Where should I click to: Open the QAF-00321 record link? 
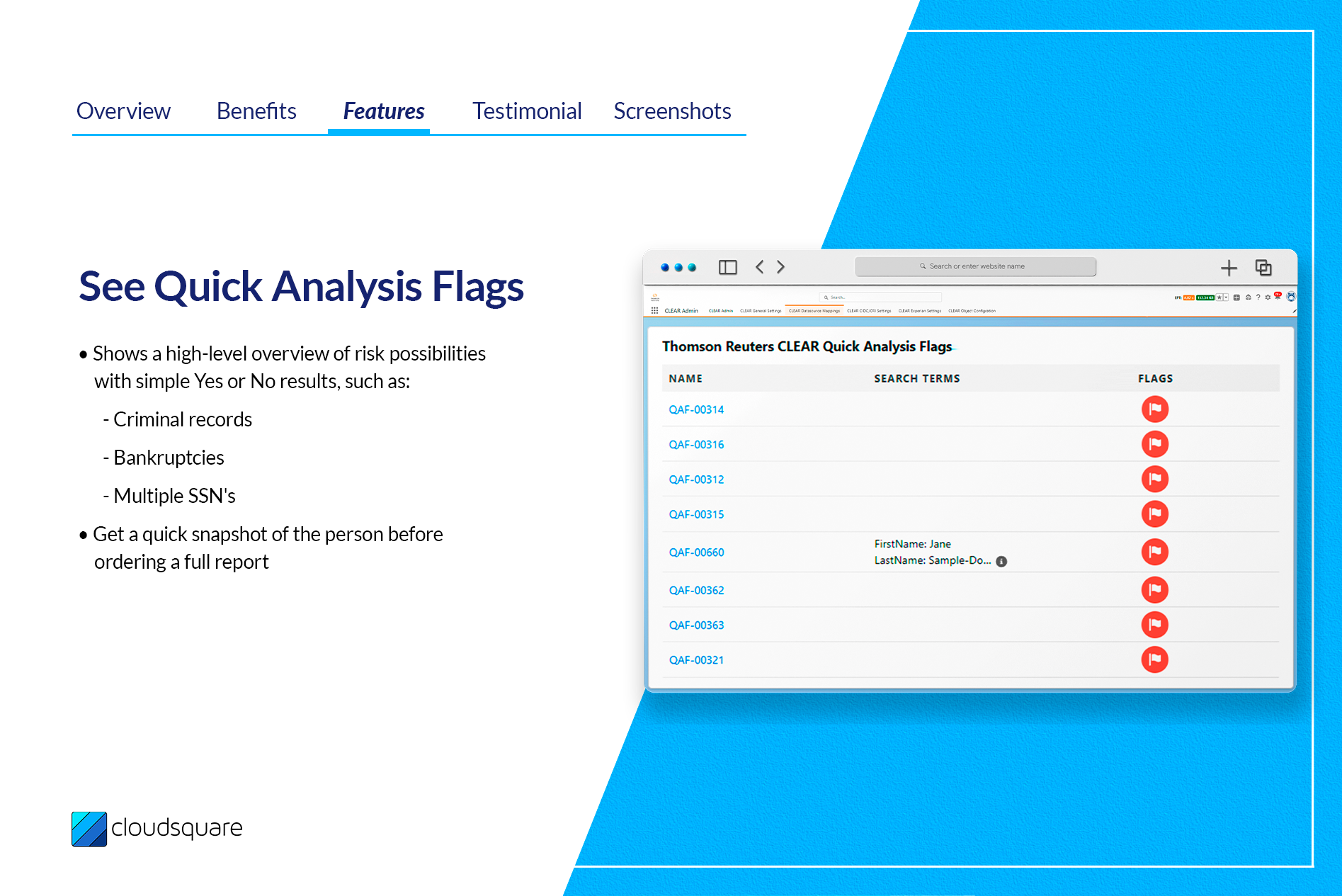(x=696, y=660)
